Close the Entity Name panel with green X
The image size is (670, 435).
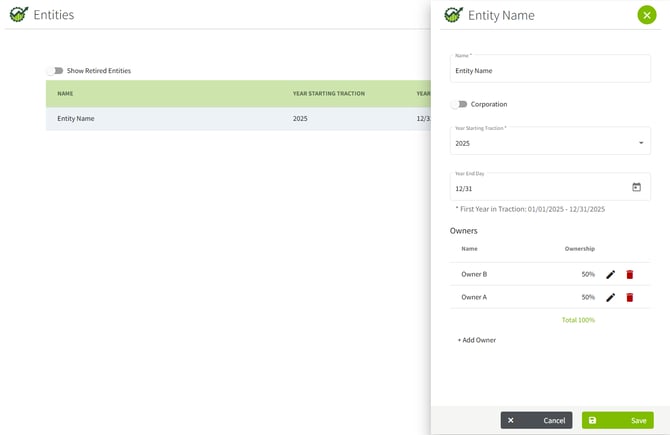pos(646,15)
